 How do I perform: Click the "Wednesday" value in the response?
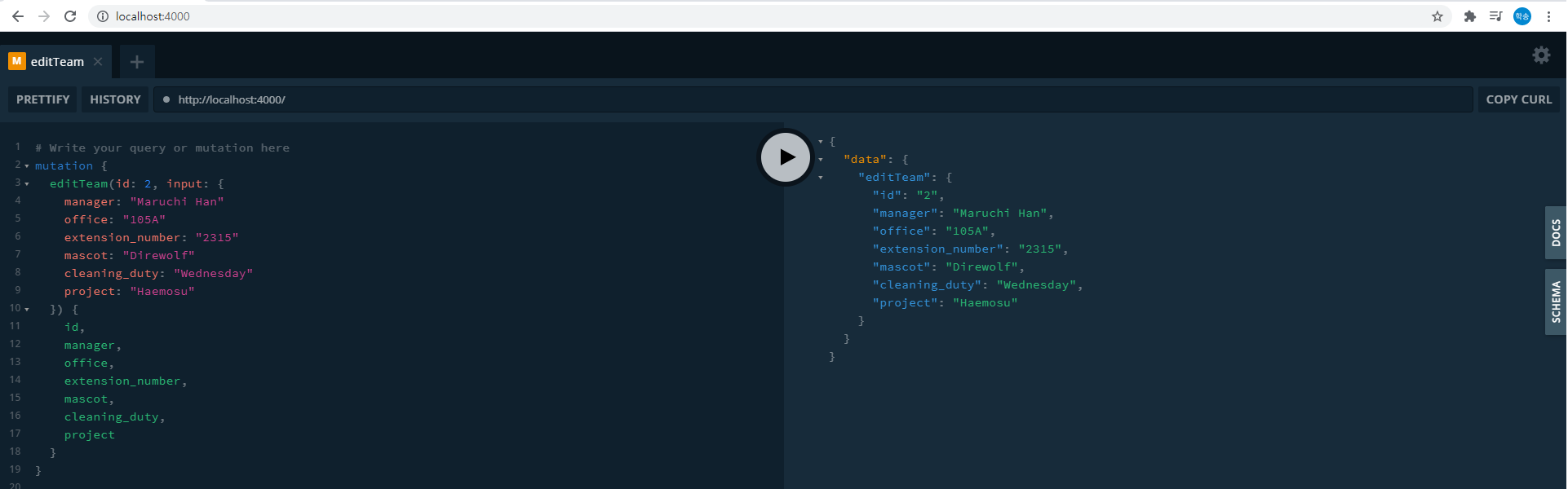coord(1036,285)
